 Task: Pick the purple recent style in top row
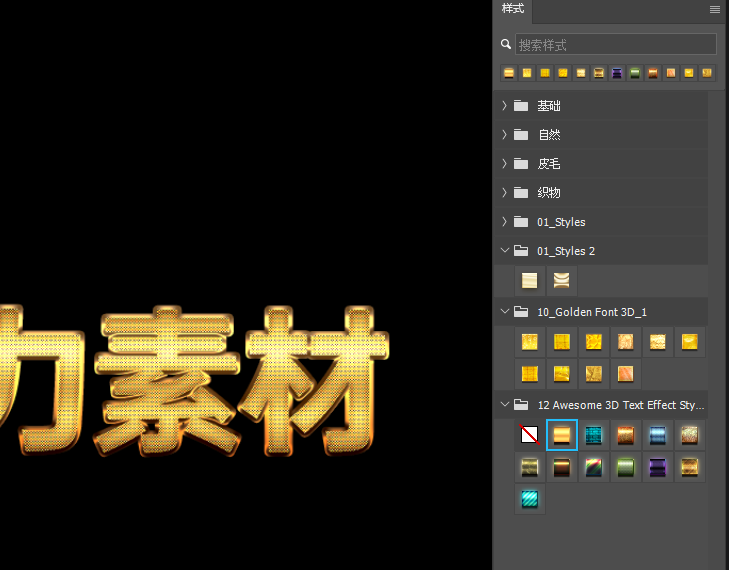point(617,73)
